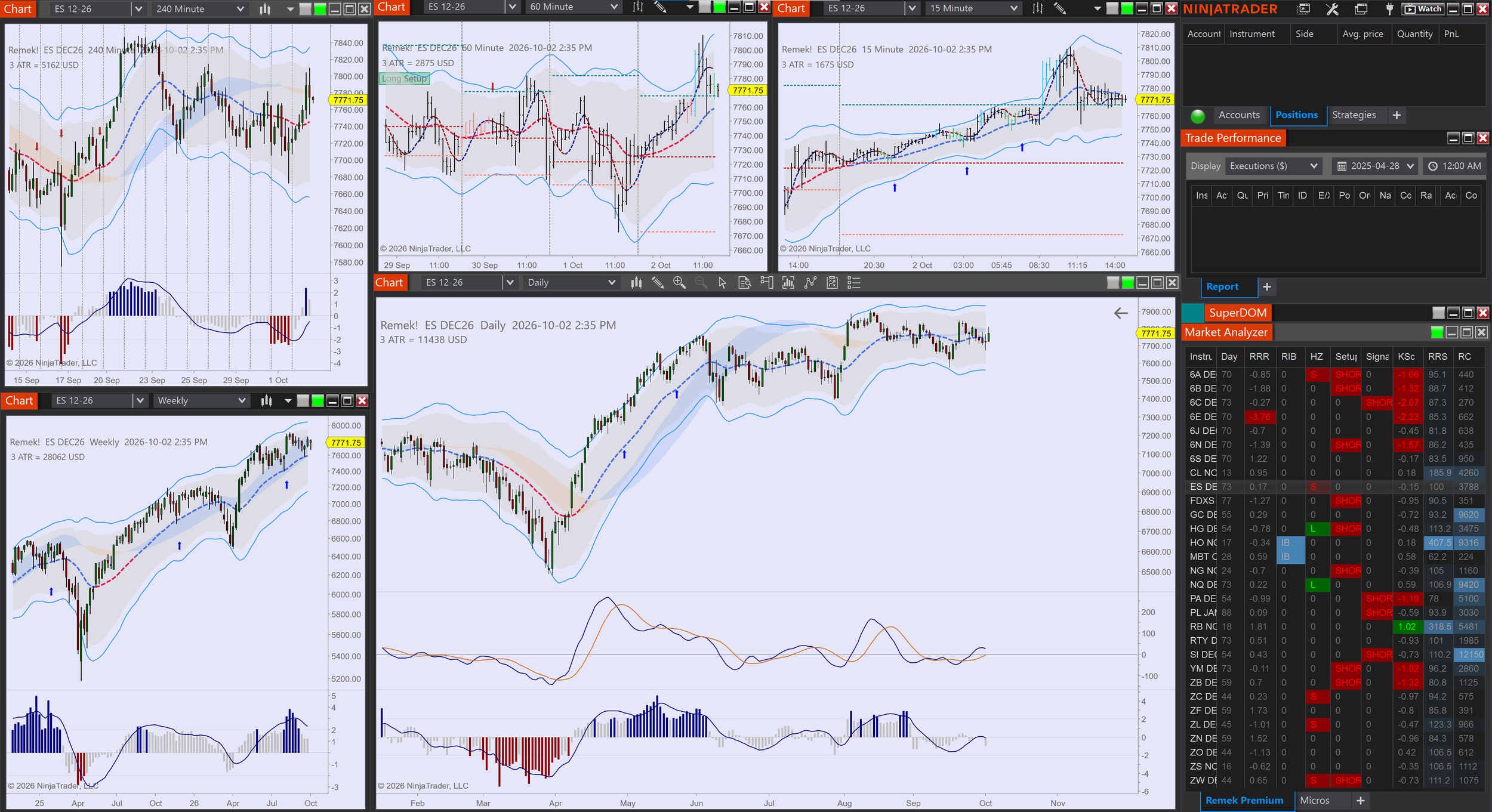1492x812 pixels.
Task: Open the Micros tab in Market Analyzer
Action: click(1314, 801)
